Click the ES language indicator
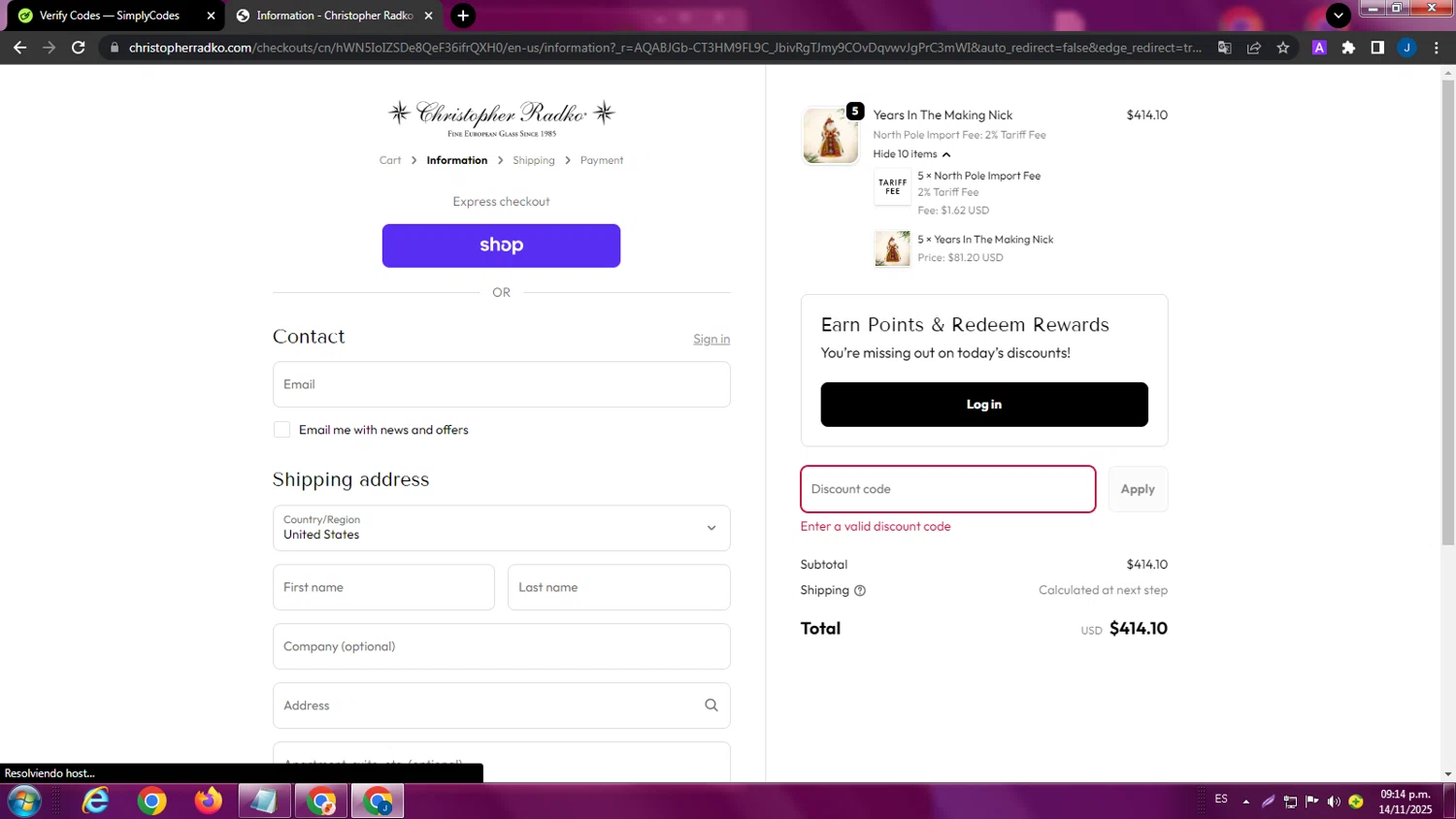Image resolution: width=1456 pixels, height=819 pixels. click(x=1221, y=800)
